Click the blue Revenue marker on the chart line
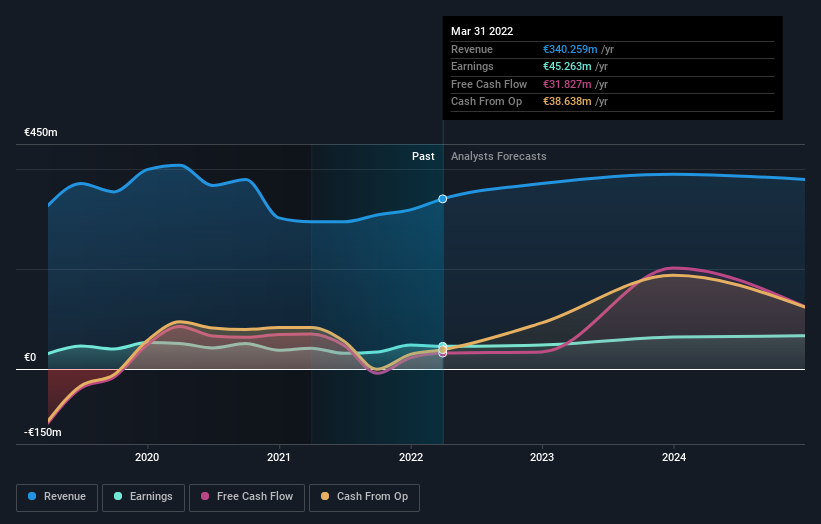Image resolution: width=821 pixels, height=524 pixels. (x=443, y=199)
